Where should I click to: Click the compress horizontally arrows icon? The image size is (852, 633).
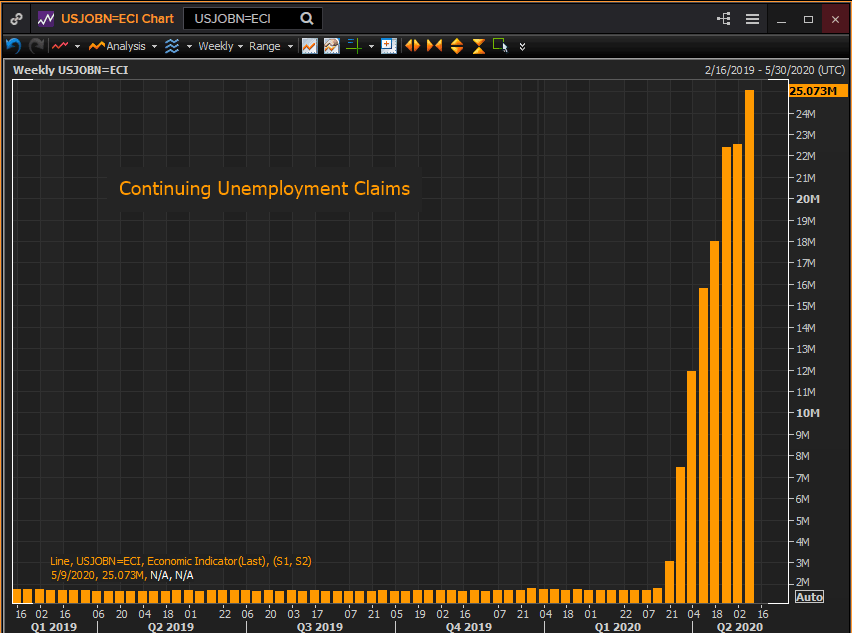434,46
